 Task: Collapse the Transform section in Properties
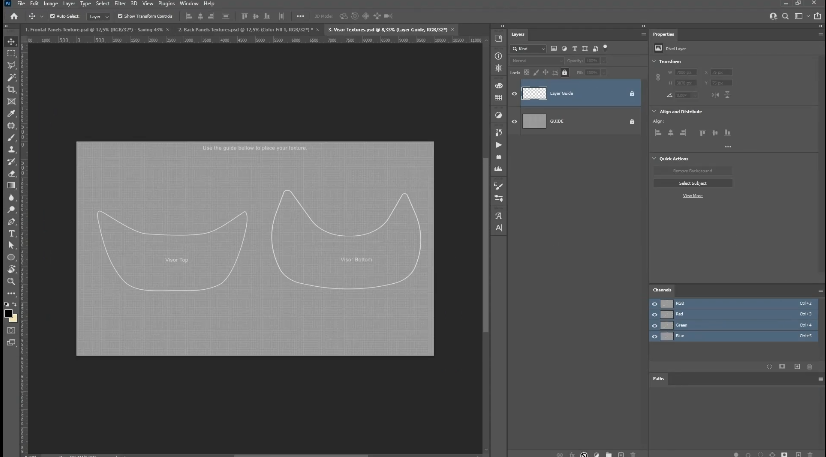[x=654, y=61]
